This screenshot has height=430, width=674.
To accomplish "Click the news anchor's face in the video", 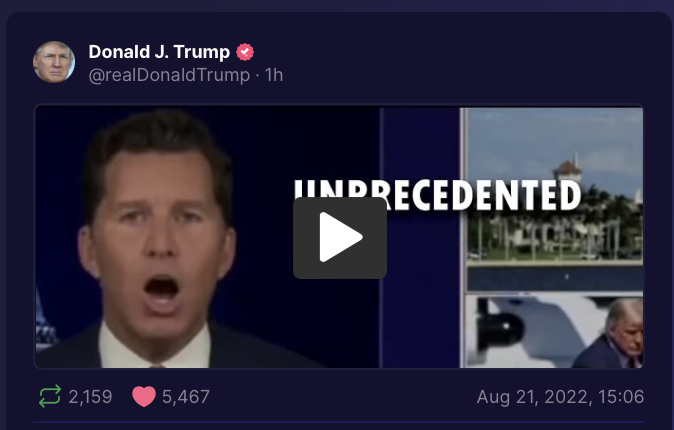I will pos(159,241).
